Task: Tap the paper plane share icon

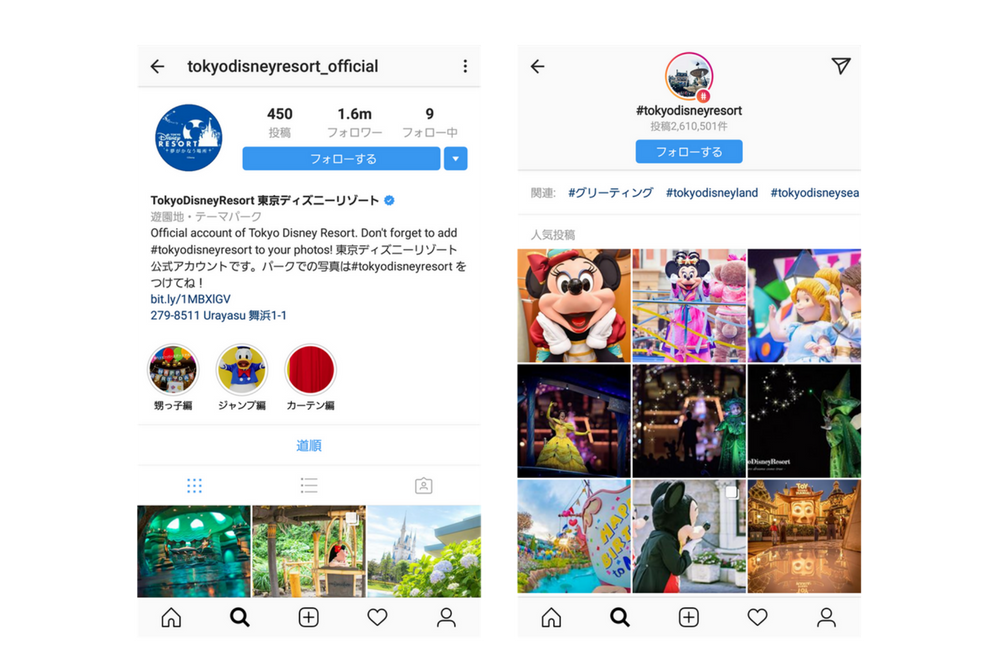Action: click(841, 66)
